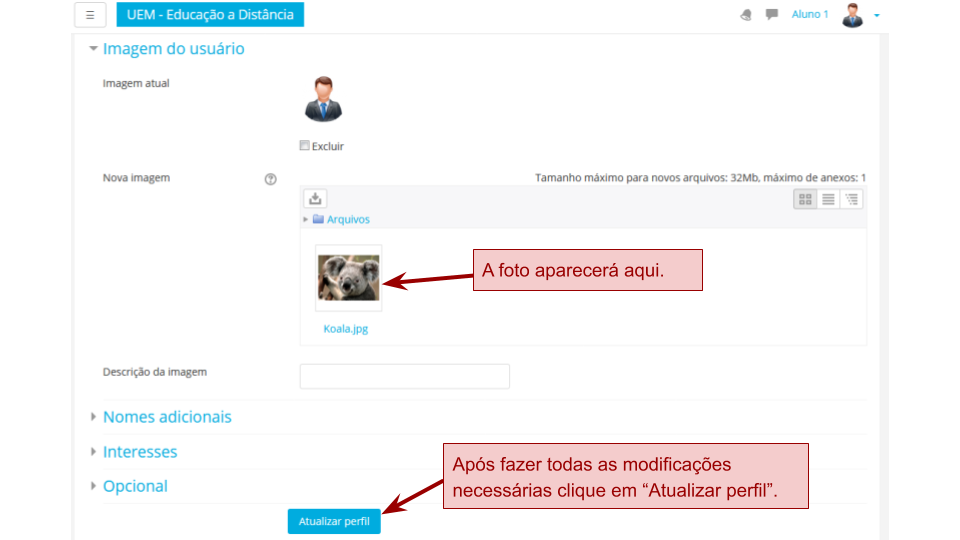Click the user avatar in header
Screen dimensions: 960x540
click(x=852, y=15)
